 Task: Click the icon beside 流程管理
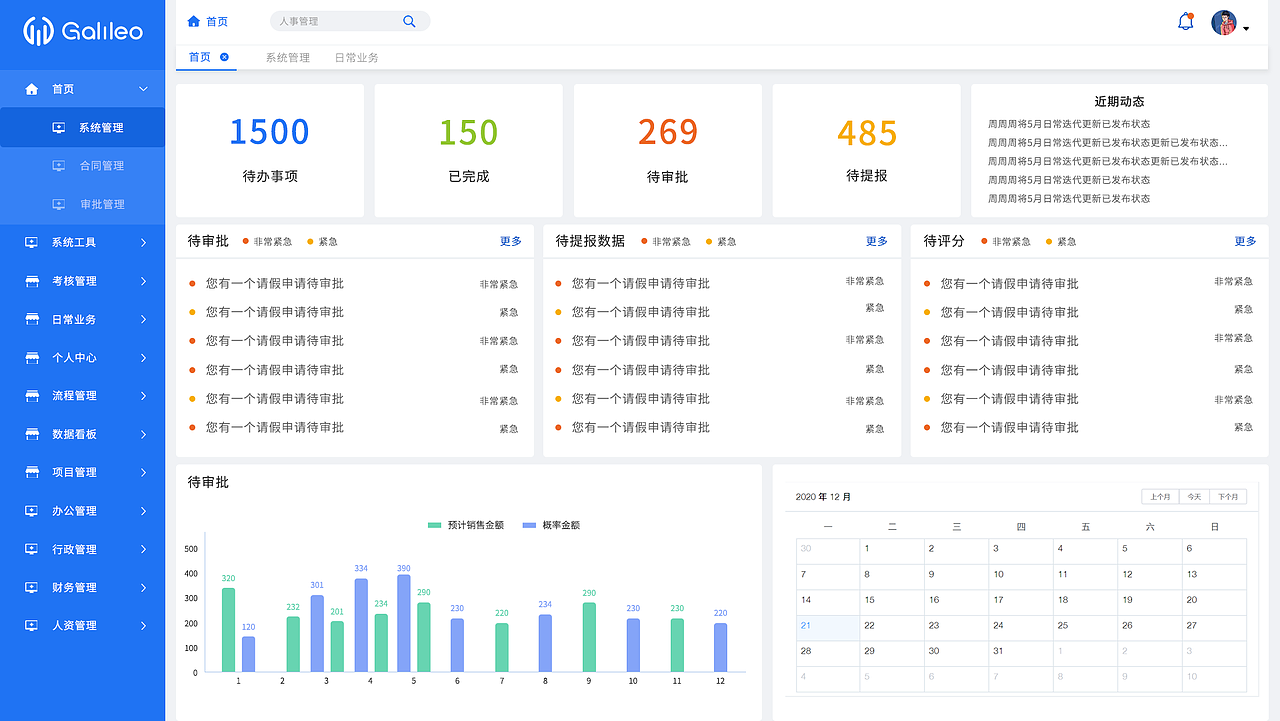tap(32, 396)
